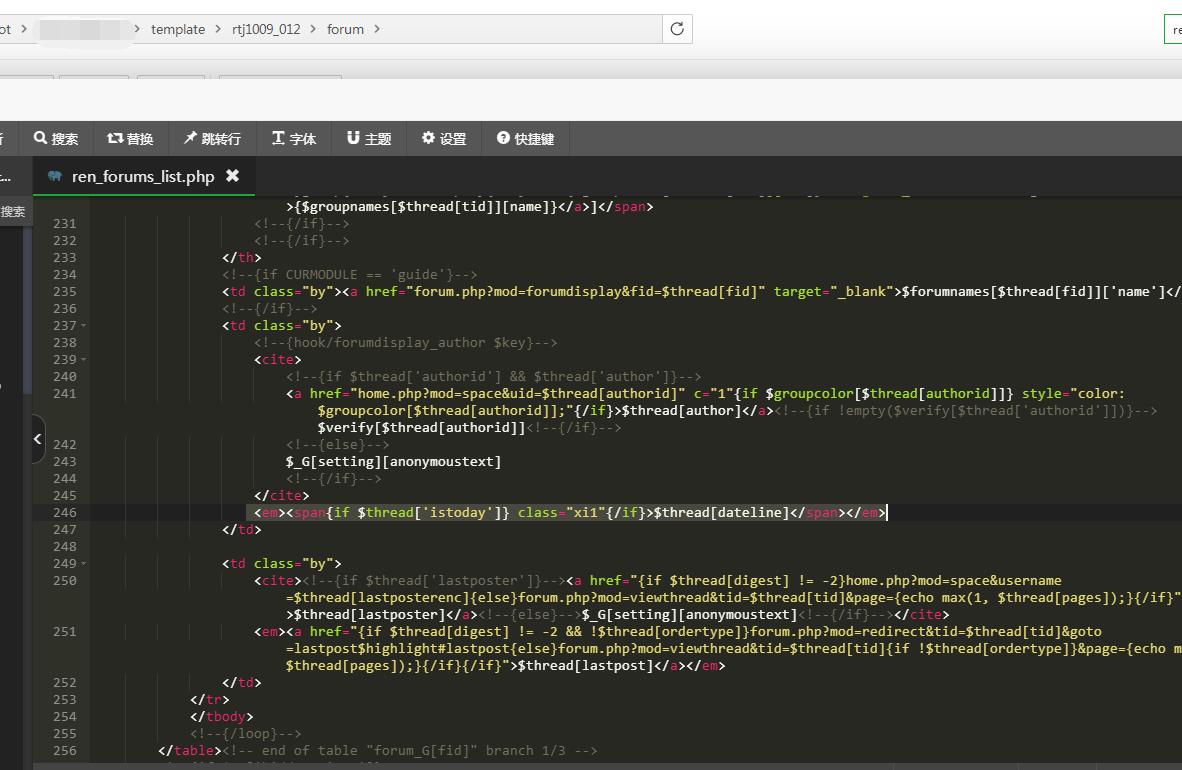
Task: Fold the code block at line 237
Action: point(84,326)
